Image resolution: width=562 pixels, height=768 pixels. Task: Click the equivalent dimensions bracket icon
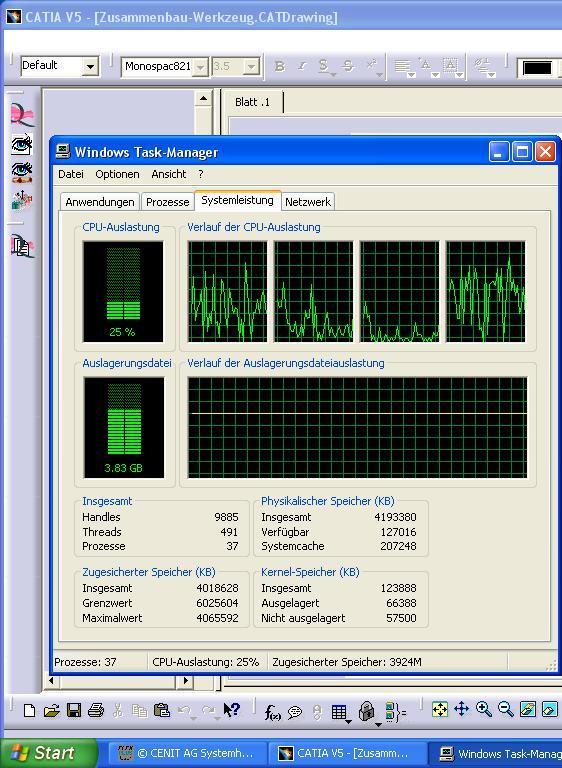pos(395,712)
